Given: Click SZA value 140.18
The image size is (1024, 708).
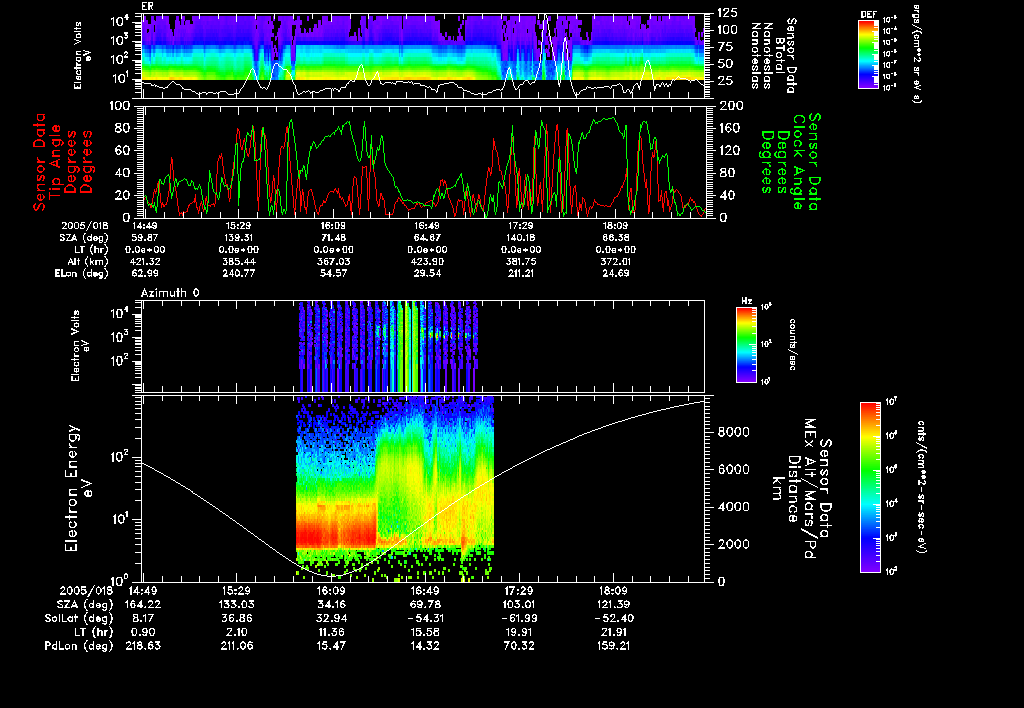Looking at the screenshot, I should pyautogui.click(x=520, y=238).
